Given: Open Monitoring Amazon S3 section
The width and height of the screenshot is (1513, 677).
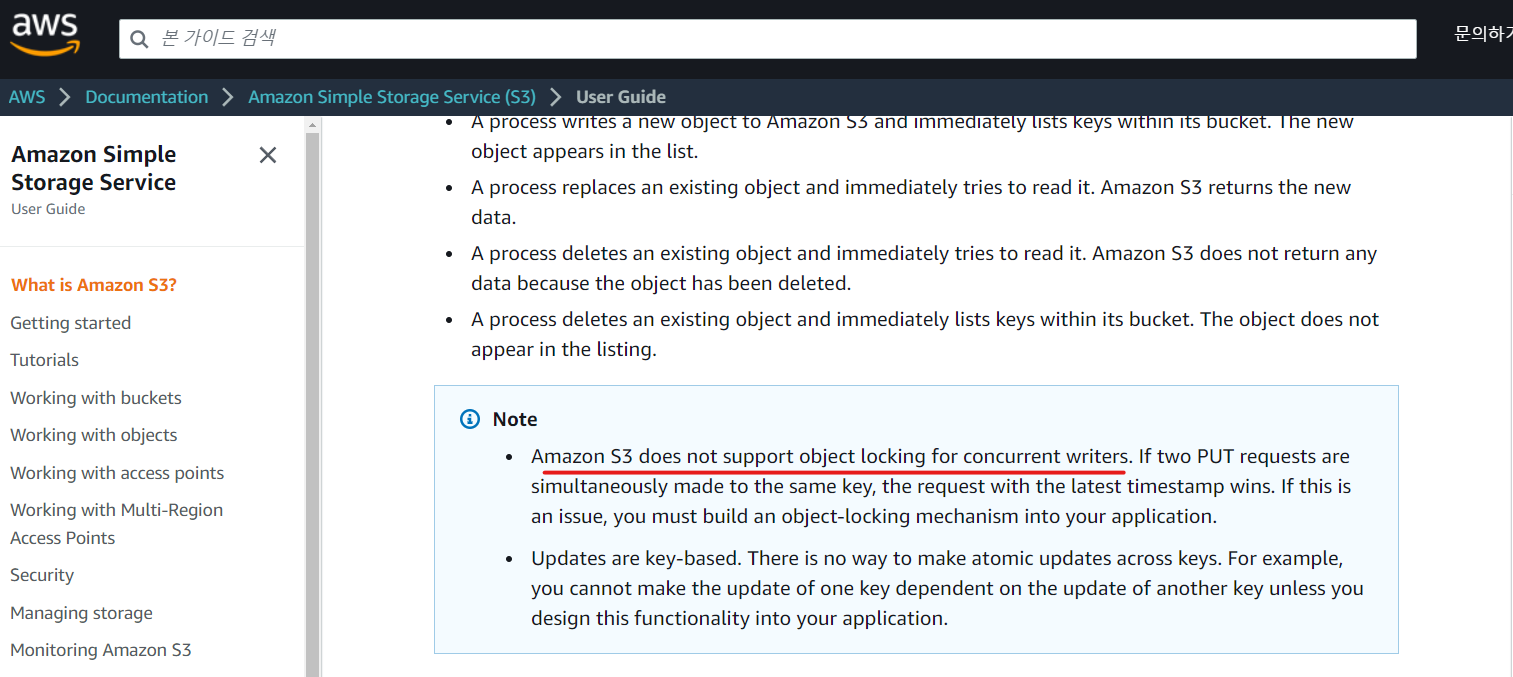Looking at the screenshot, I should (101, 650).
